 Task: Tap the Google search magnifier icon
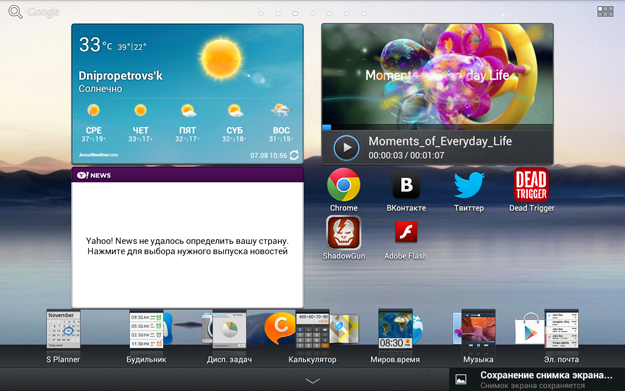coord(15,12)
